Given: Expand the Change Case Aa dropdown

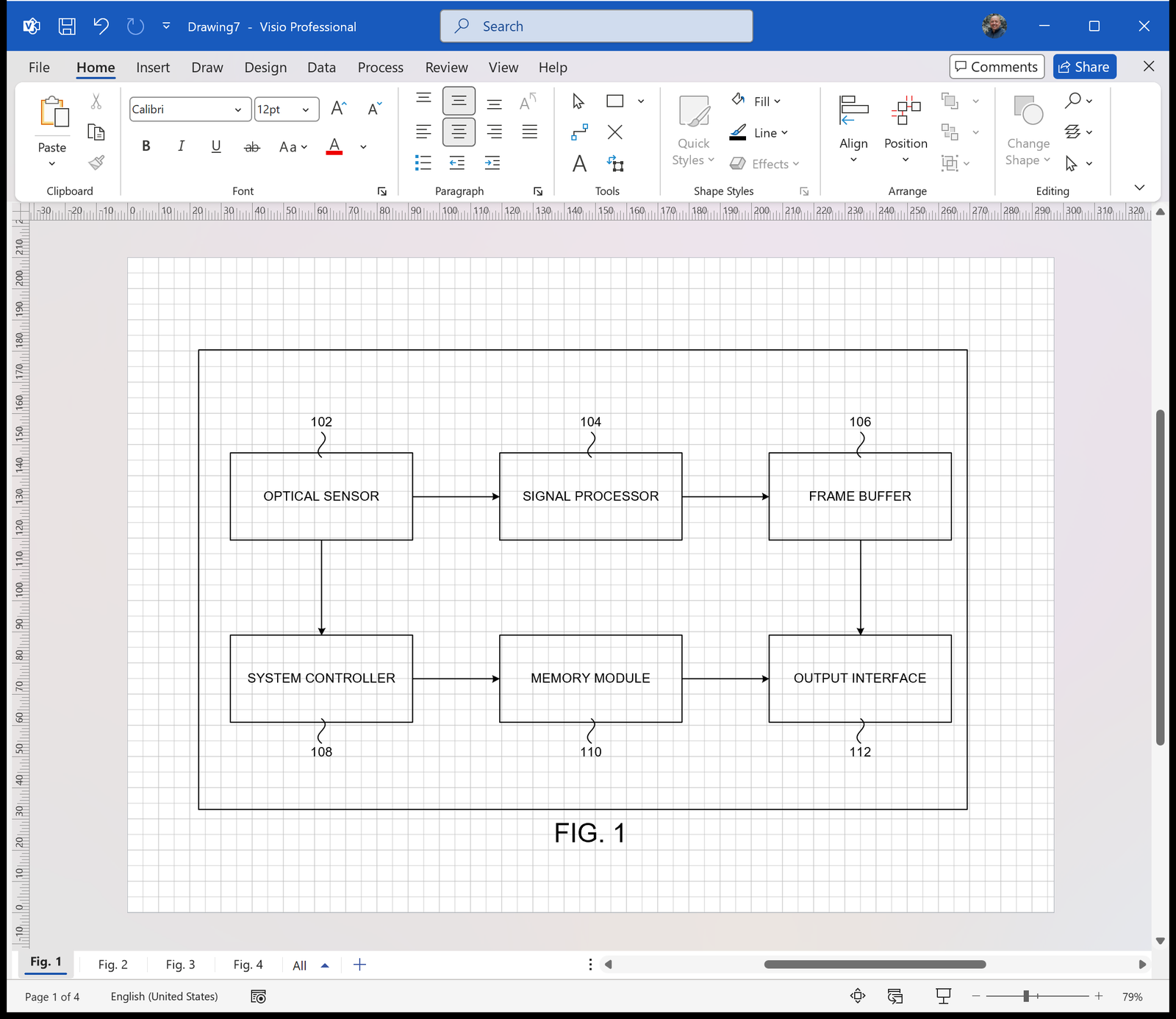Looking at the screenshot, I should (x=293, y=147).
